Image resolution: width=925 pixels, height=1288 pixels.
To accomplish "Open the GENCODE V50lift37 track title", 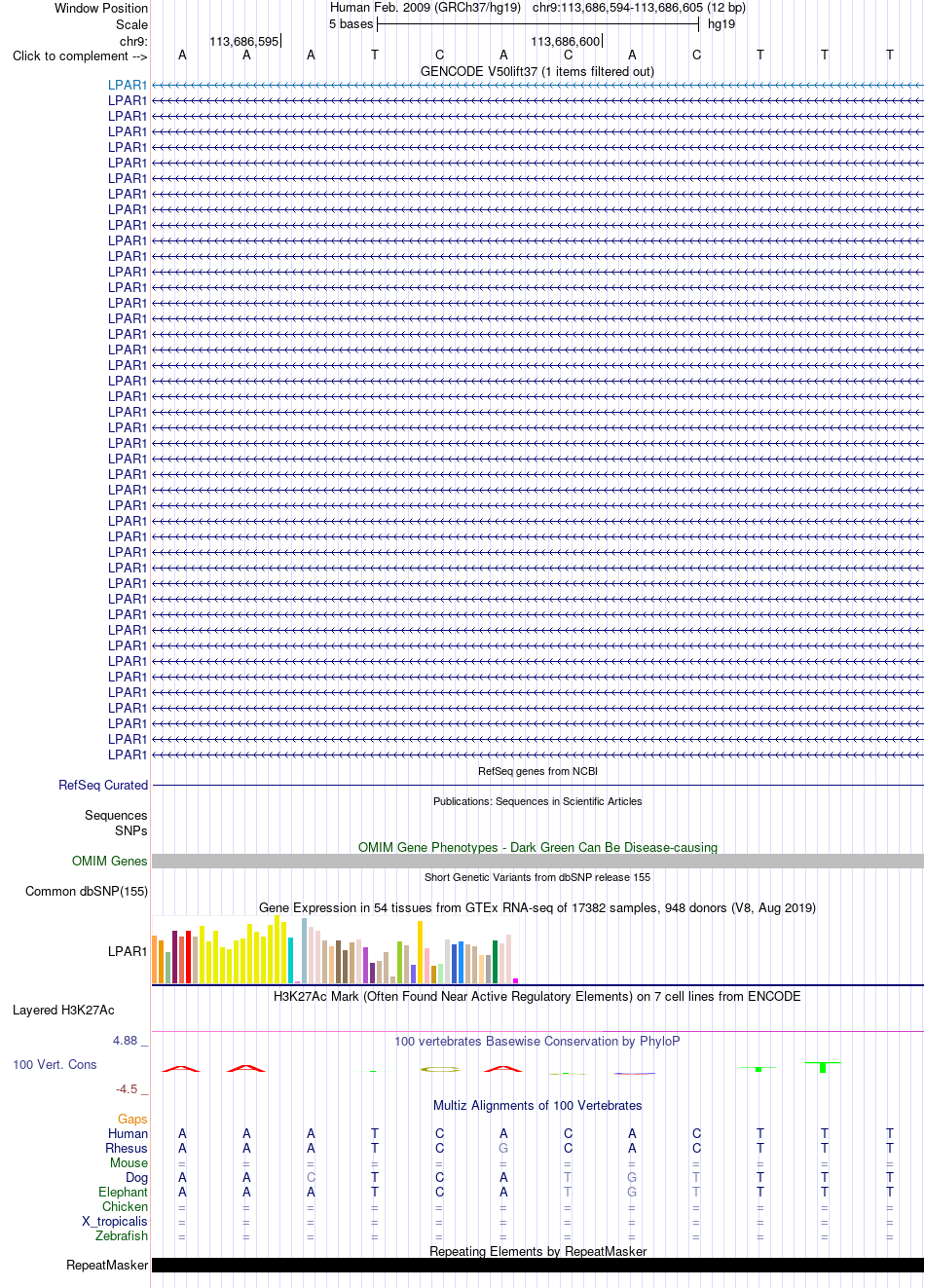I will click(537, 71).
